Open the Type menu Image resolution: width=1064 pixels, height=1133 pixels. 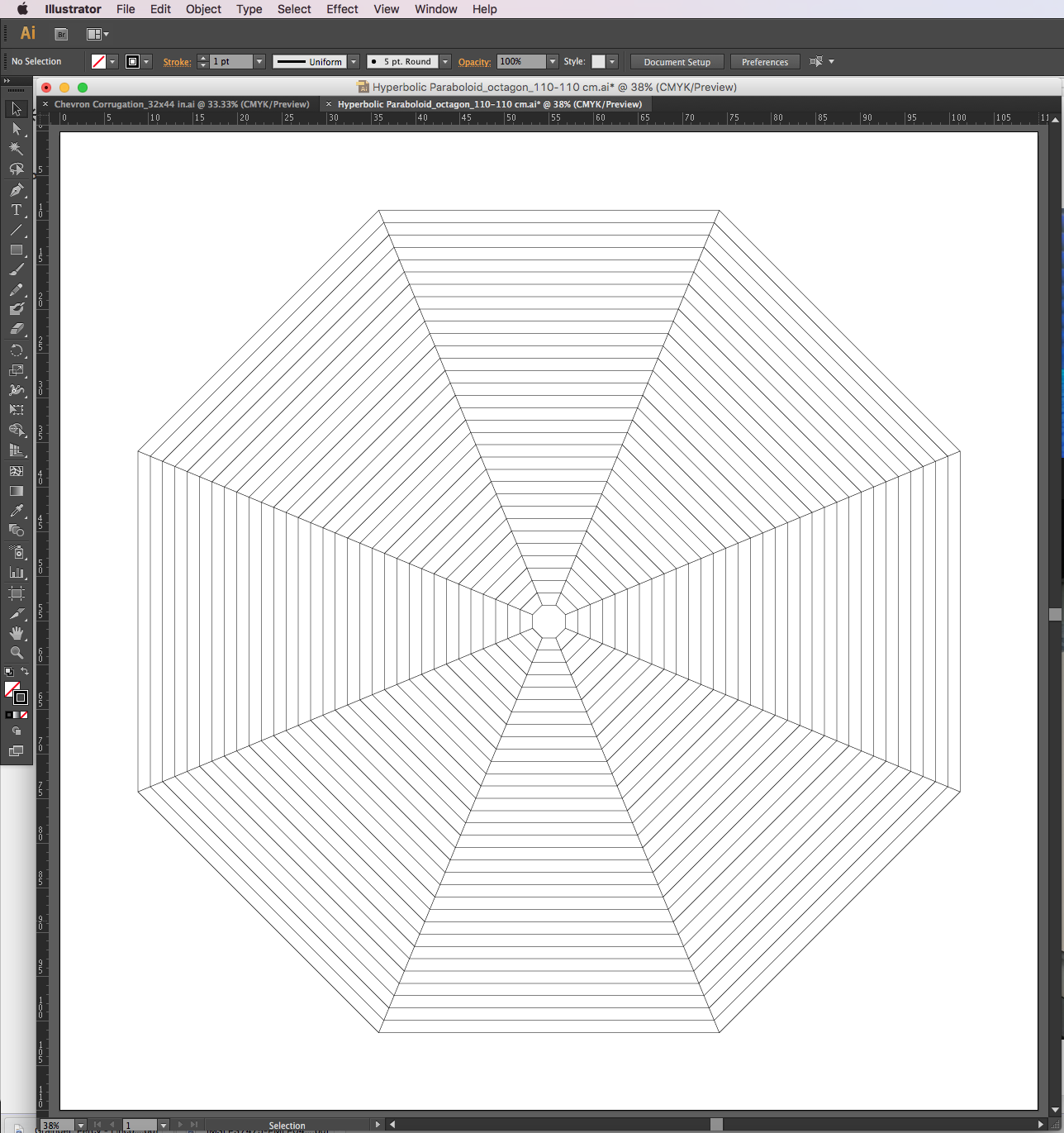coord(249,9)
